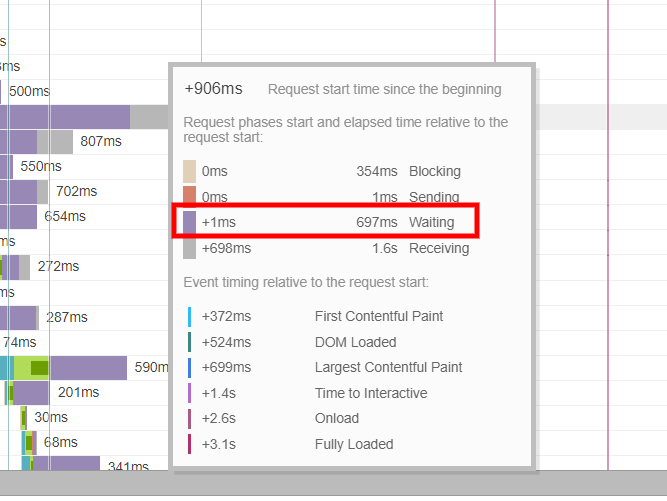Click the orange Sending phase color swatch
Image resolution: width=667 pixels, height=501 pixels.
(x=190, y=196)
